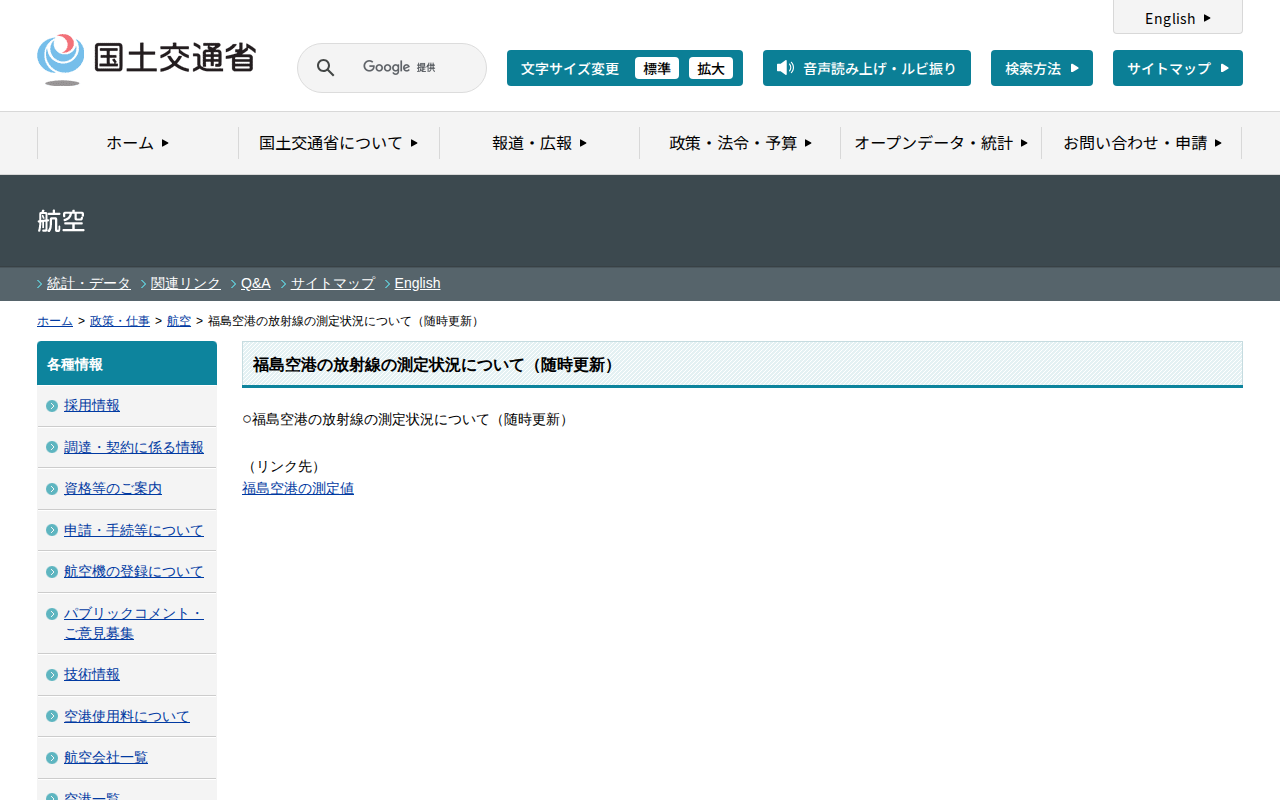Set font size to 拡大
This screenshot has height=800, width=1280.
tap(711, 68)
